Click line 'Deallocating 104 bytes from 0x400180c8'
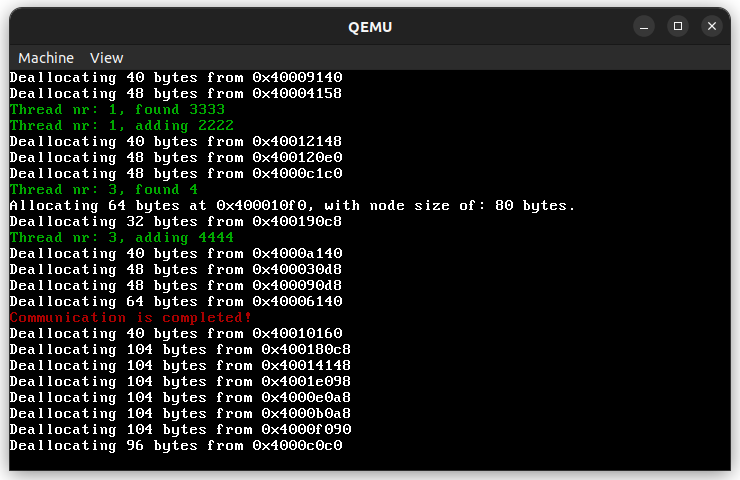 [x=180, y=350]
